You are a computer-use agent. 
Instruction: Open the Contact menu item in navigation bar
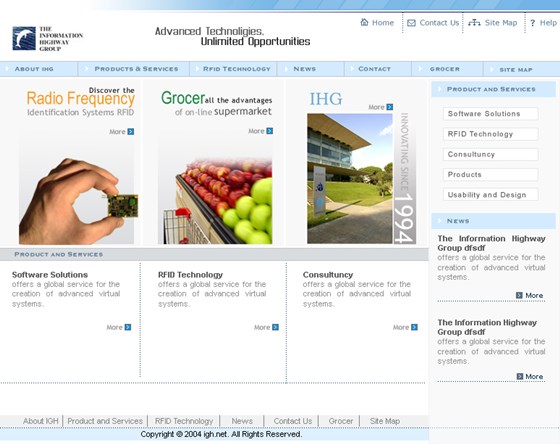(374, 69)
